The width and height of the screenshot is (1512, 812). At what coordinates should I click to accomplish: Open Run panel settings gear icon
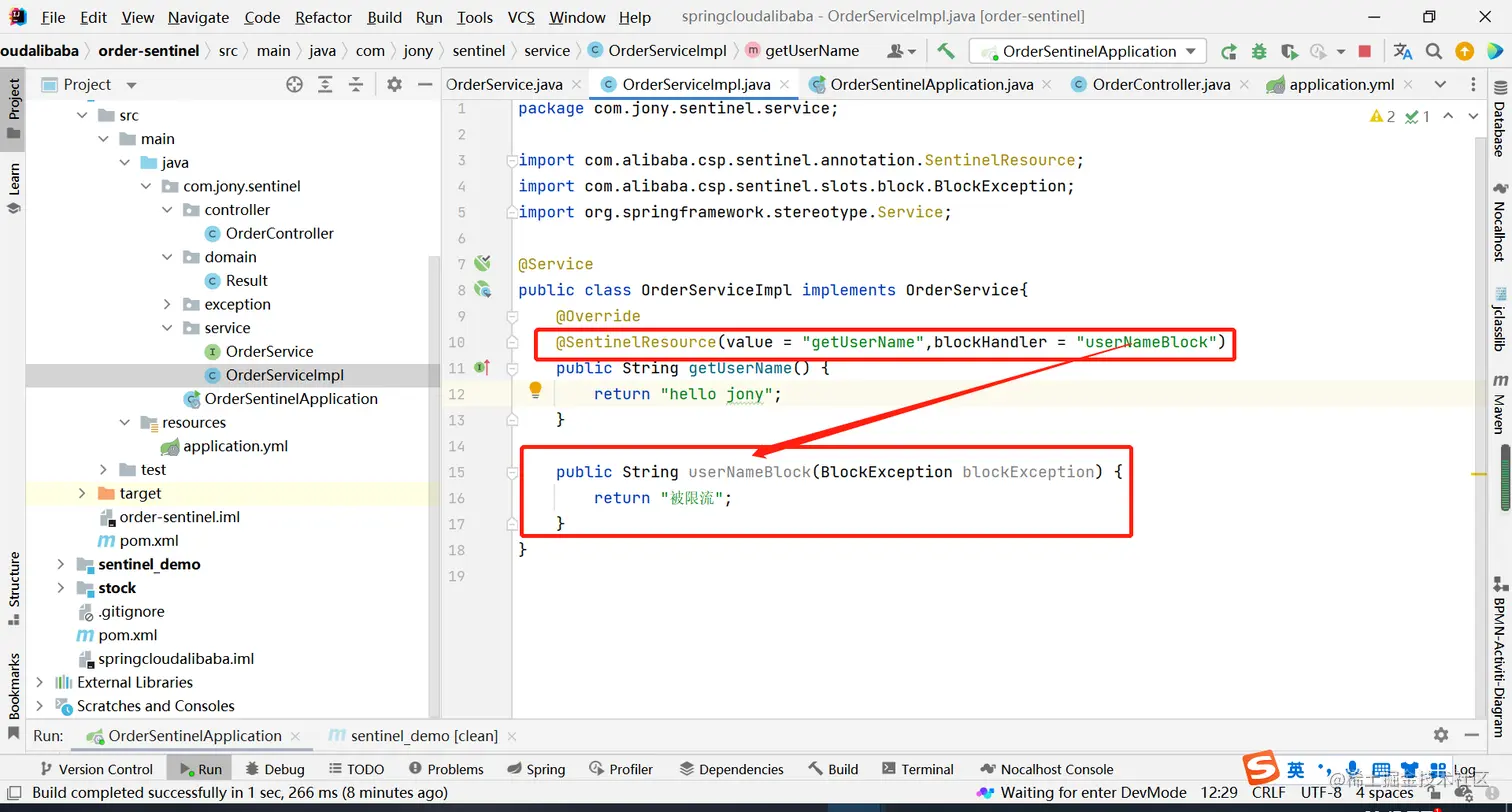tap(1441, 735)
